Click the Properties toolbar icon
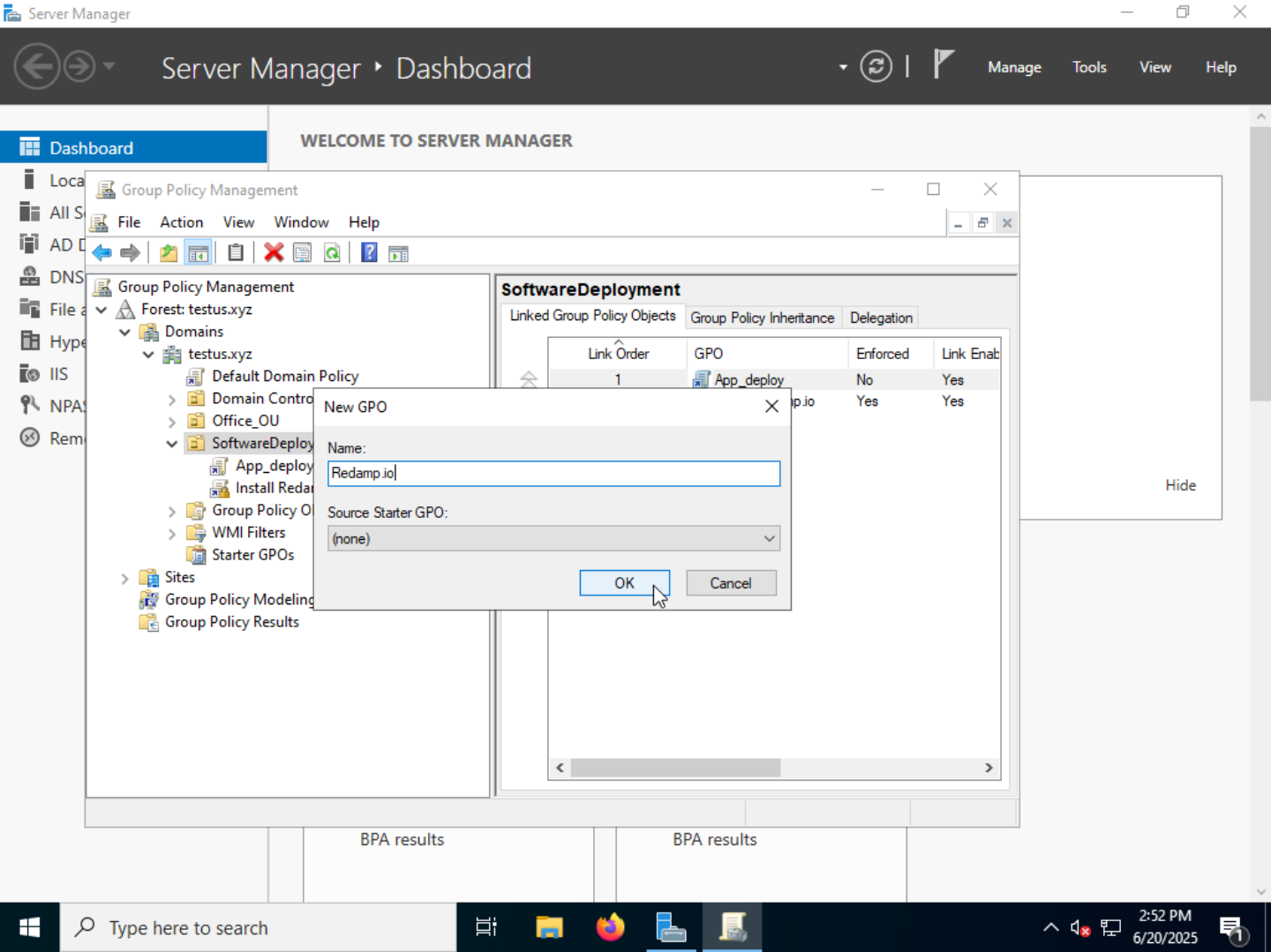 [x=302, y=253]
